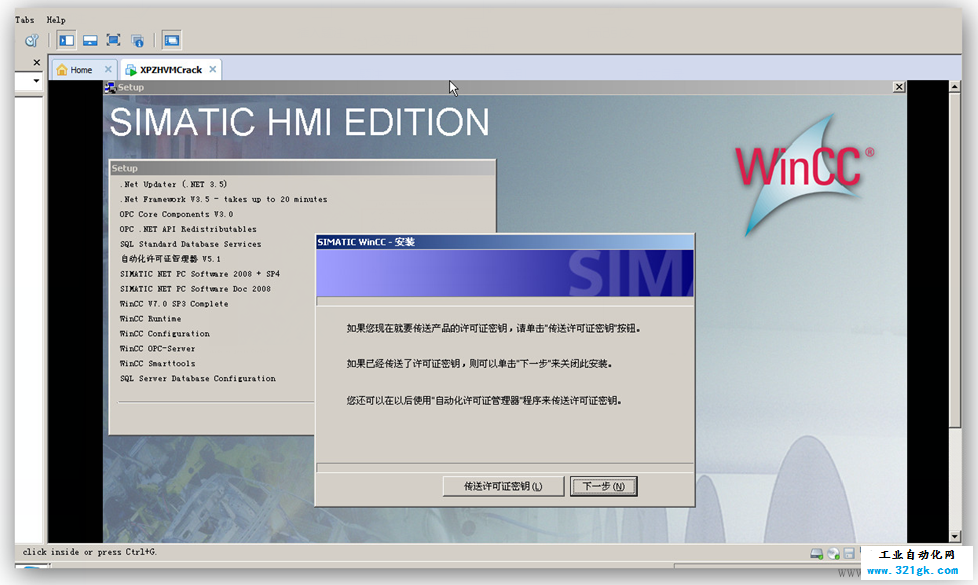The width and height of the screenshot is (978, 585).
Task: Toggle the thumbnail bar view icon
Action: (x=90, y=41)
